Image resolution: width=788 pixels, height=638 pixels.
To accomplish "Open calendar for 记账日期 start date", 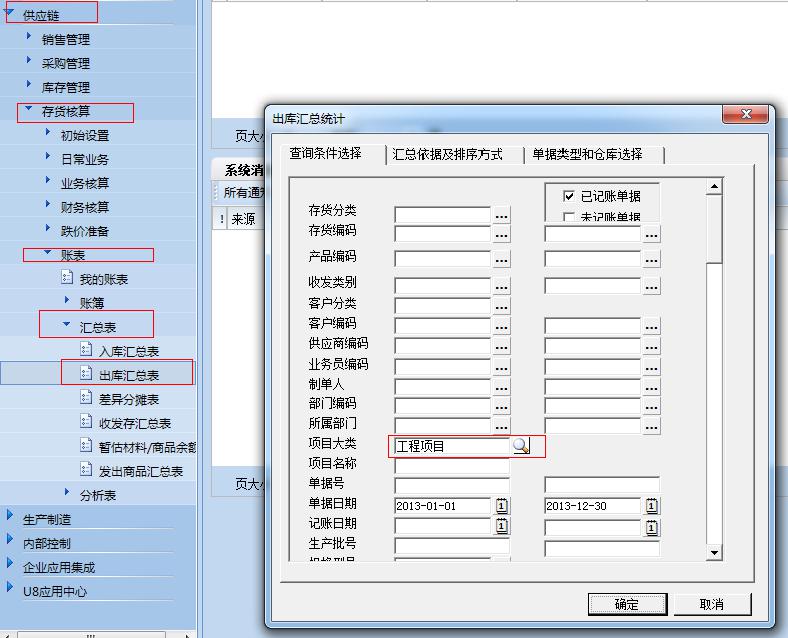I will pos(501,526).
